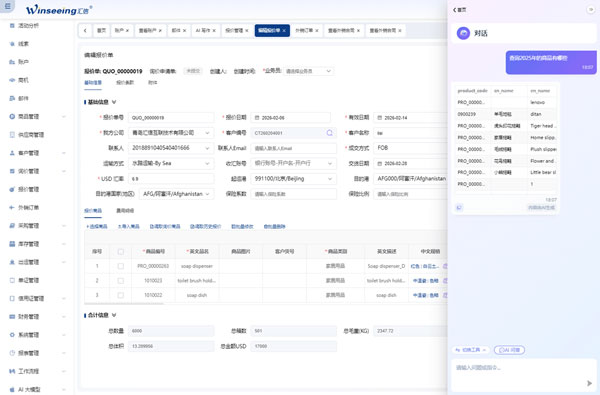The width and height of the screenshot is (600, 395).
Task: Open the 目的港国家 Afghanistan dropdown
Action: pos(176,194)
